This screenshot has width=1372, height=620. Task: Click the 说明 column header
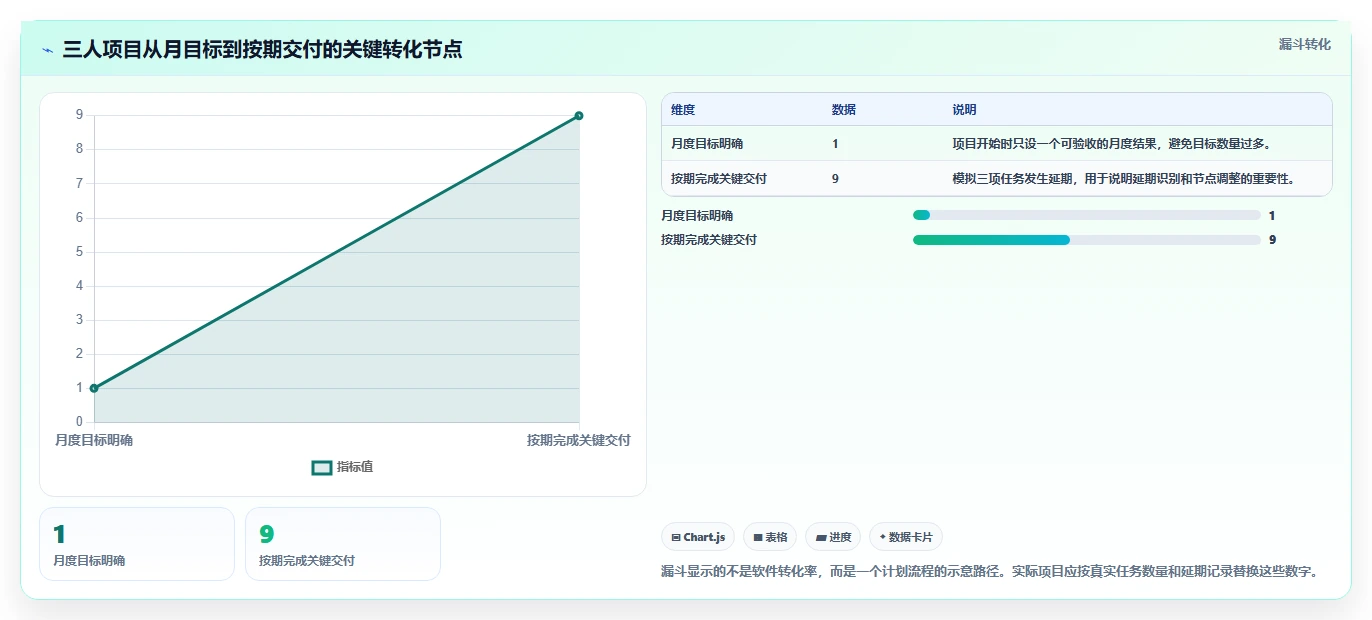[x=964, y=110]
